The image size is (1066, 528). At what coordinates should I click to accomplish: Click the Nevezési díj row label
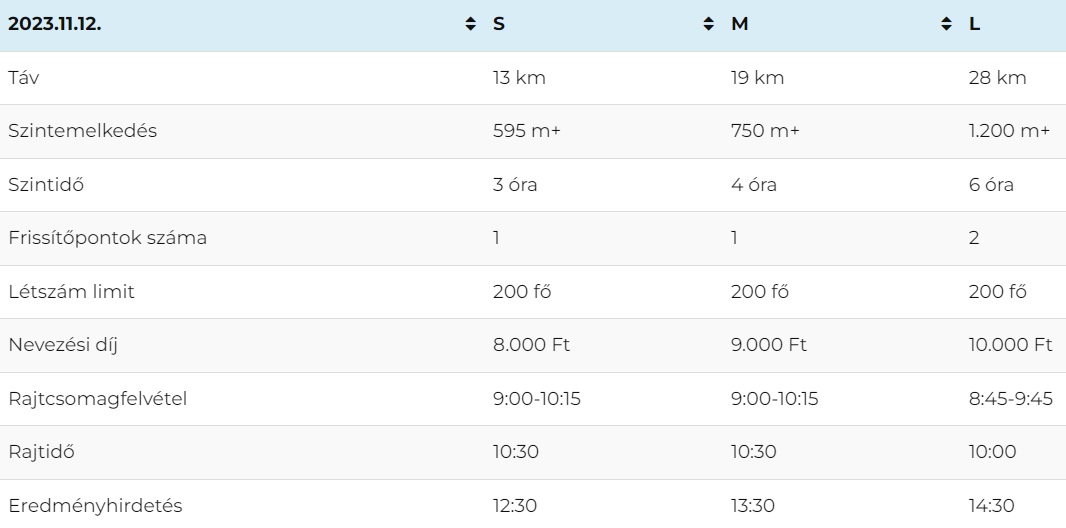pyautogui.click(x=63, y=345)
